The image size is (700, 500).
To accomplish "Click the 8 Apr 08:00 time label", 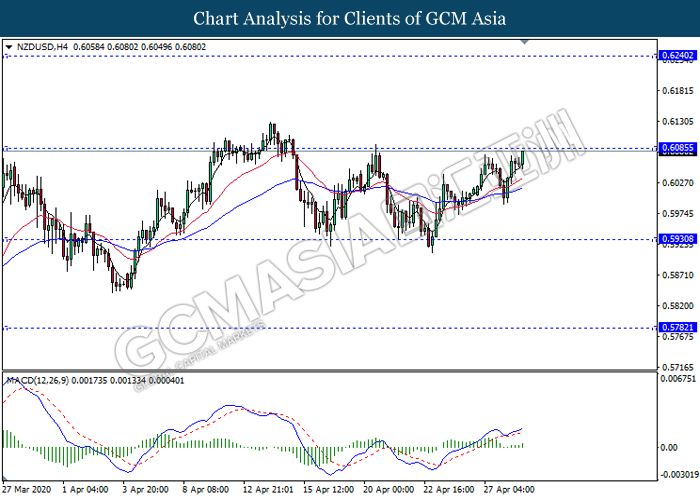I will click(206, 490).
